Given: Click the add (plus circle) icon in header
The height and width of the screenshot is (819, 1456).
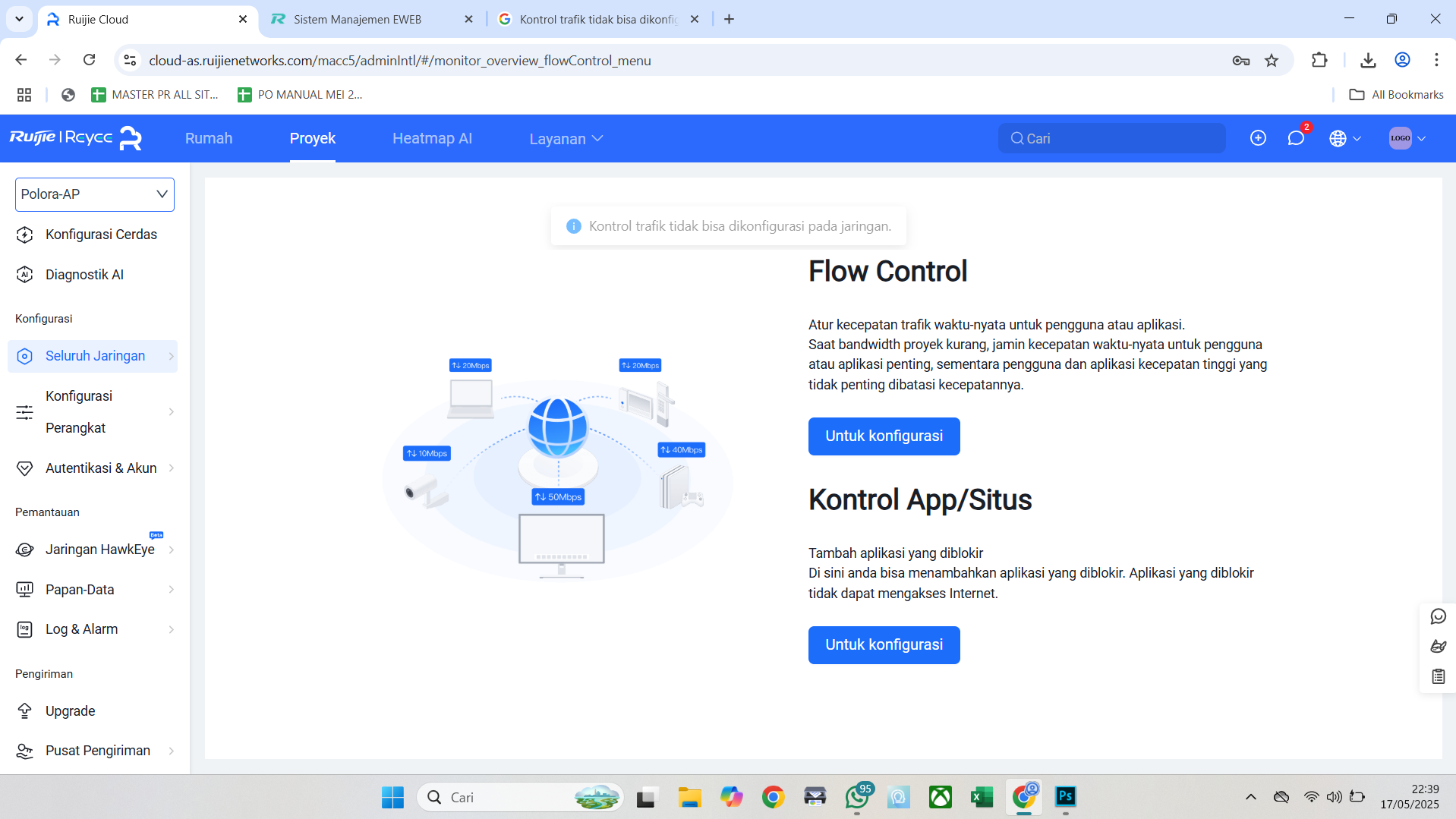Looking at the screenshot, I should pos(1258,138).
